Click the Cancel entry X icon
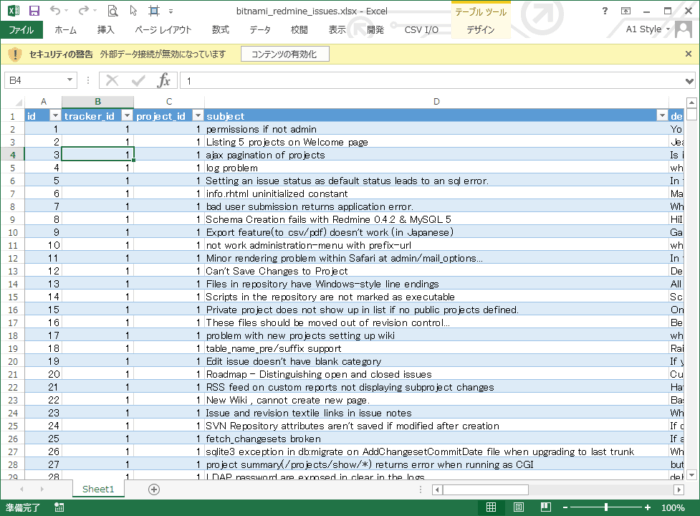This screenshot has height=516, width=700. point(112,80)
